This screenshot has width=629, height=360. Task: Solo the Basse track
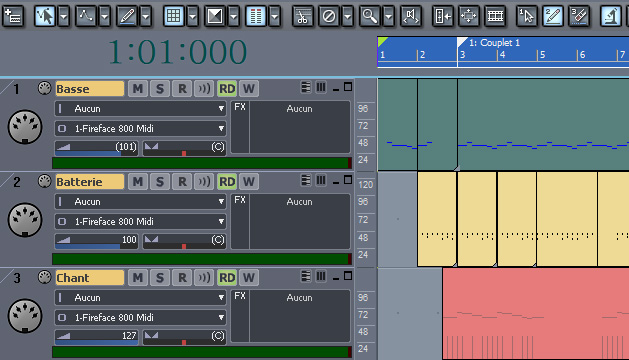pyautogui.click(x=160, y=89)
